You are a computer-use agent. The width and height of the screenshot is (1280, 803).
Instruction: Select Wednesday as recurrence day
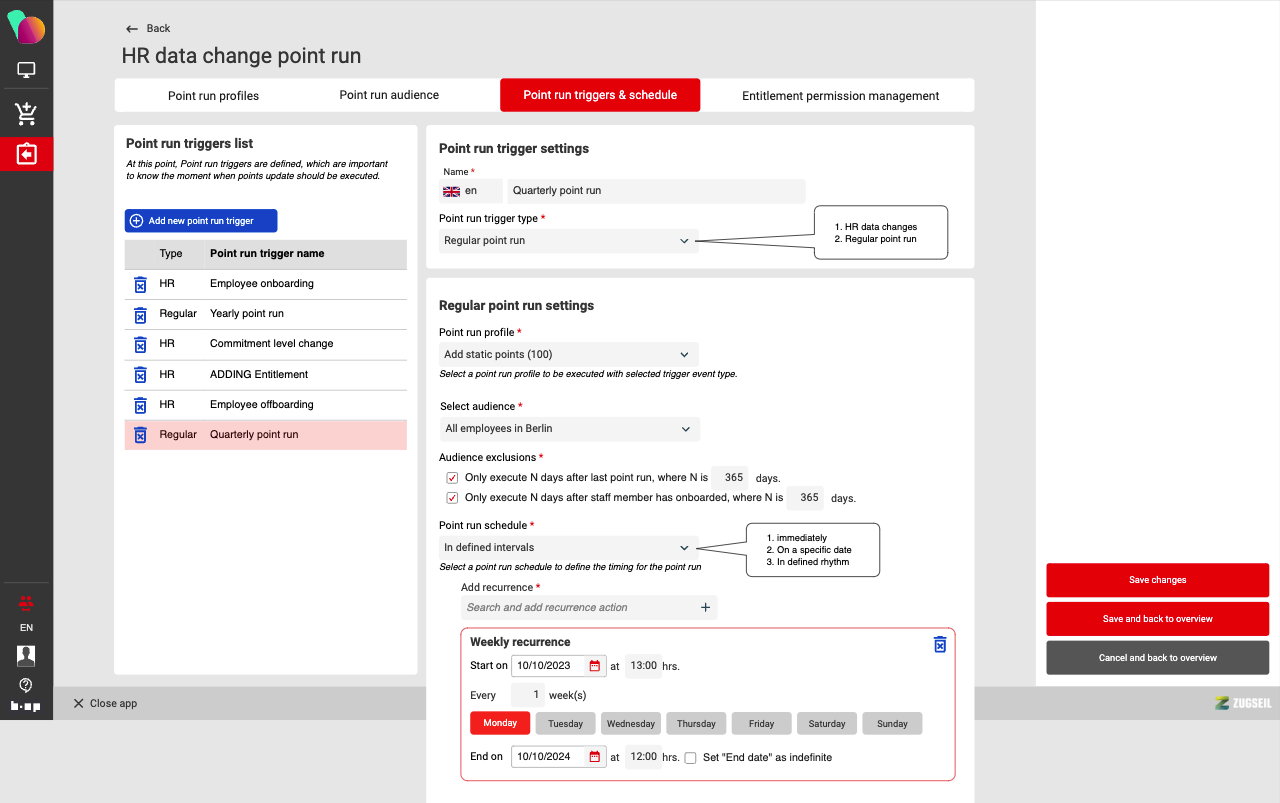[x=630, y=724]
